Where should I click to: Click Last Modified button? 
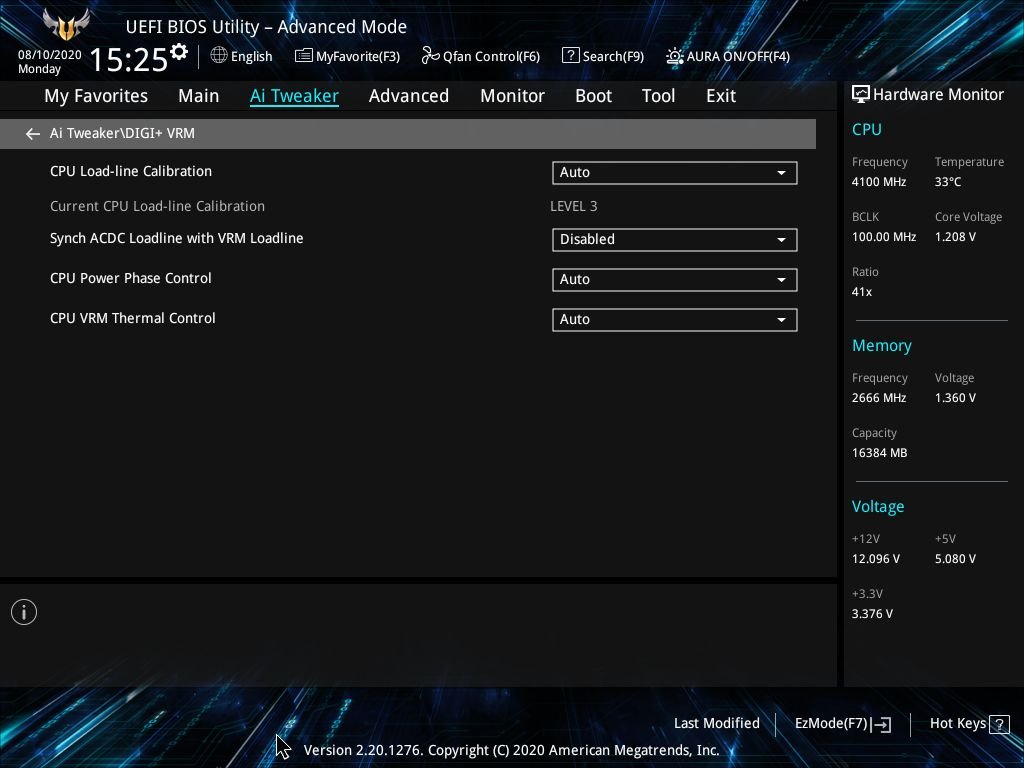tap(716, 724)
